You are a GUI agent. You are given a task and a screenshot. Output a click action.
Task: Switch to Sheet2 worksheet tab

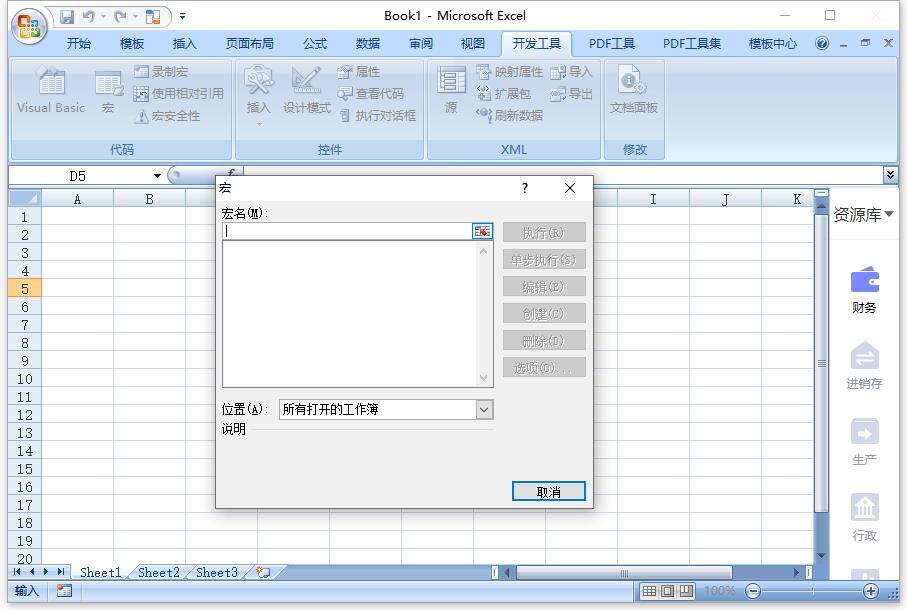click(158, 573)
